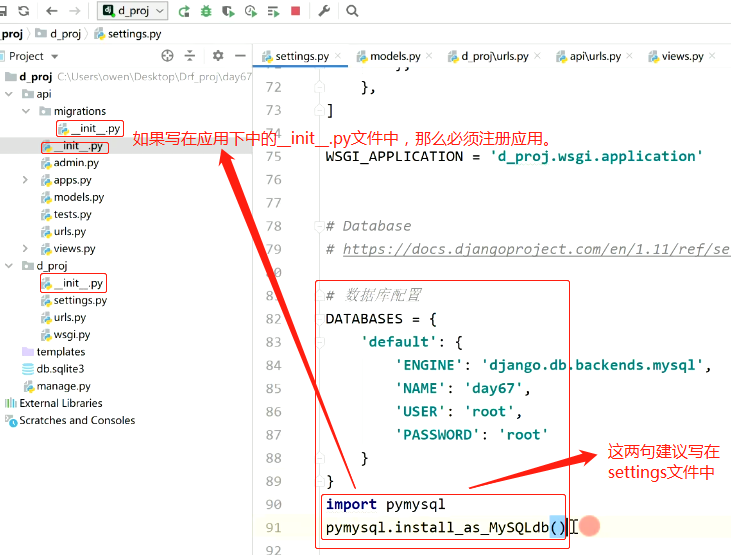Select apps.py in the project tree

[66, 180]
